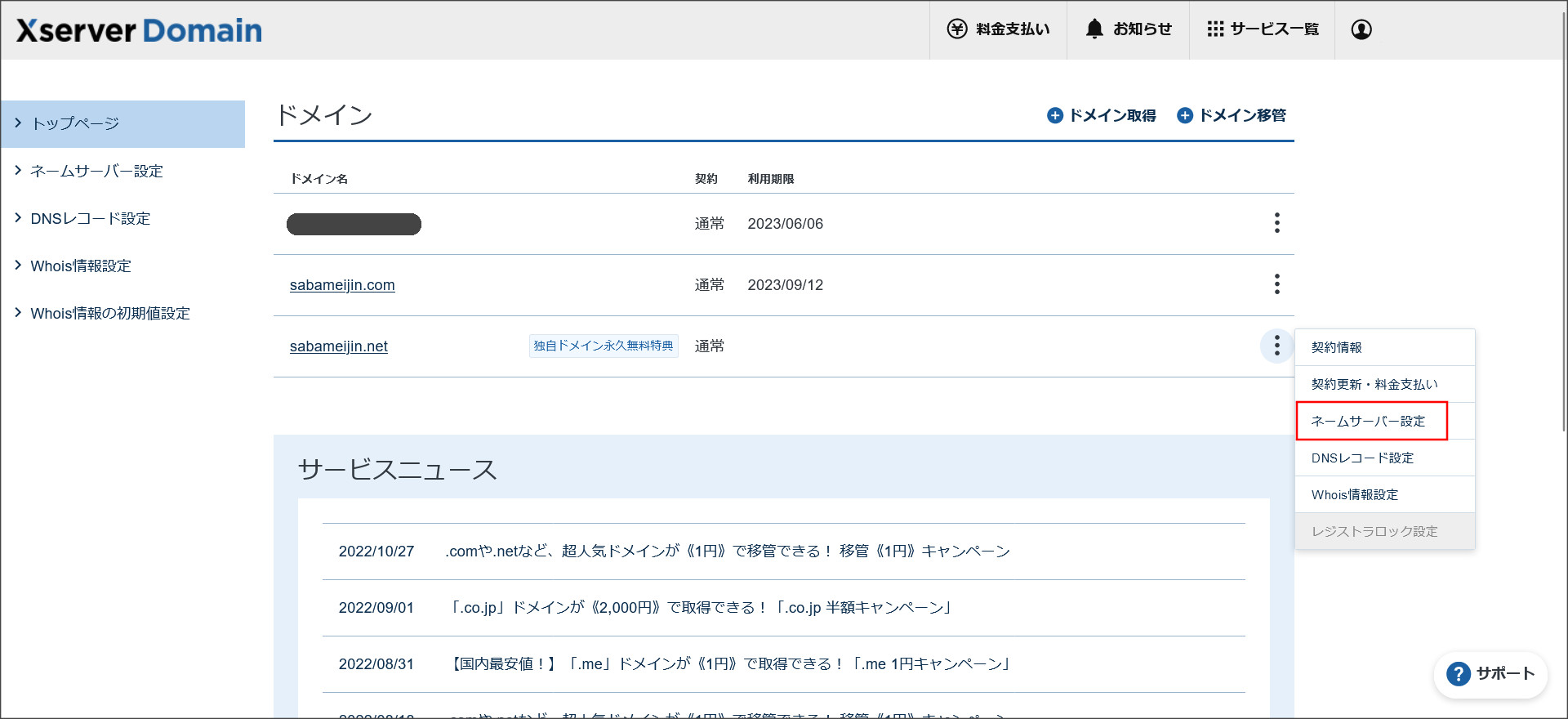Choose DNSレコード設定 from the context menu
1568x719 pixels.
[x=1362, y=458]
